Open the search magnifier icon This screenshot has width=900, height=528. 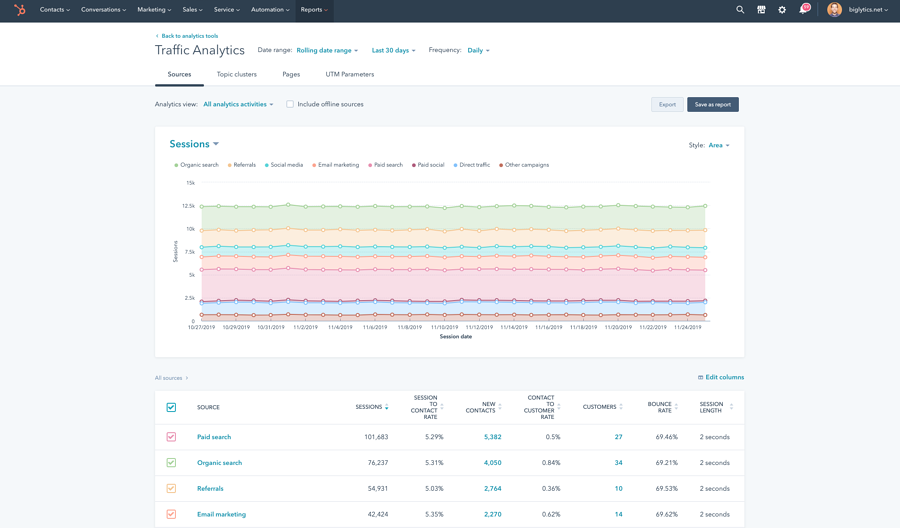tap(740, 10)
